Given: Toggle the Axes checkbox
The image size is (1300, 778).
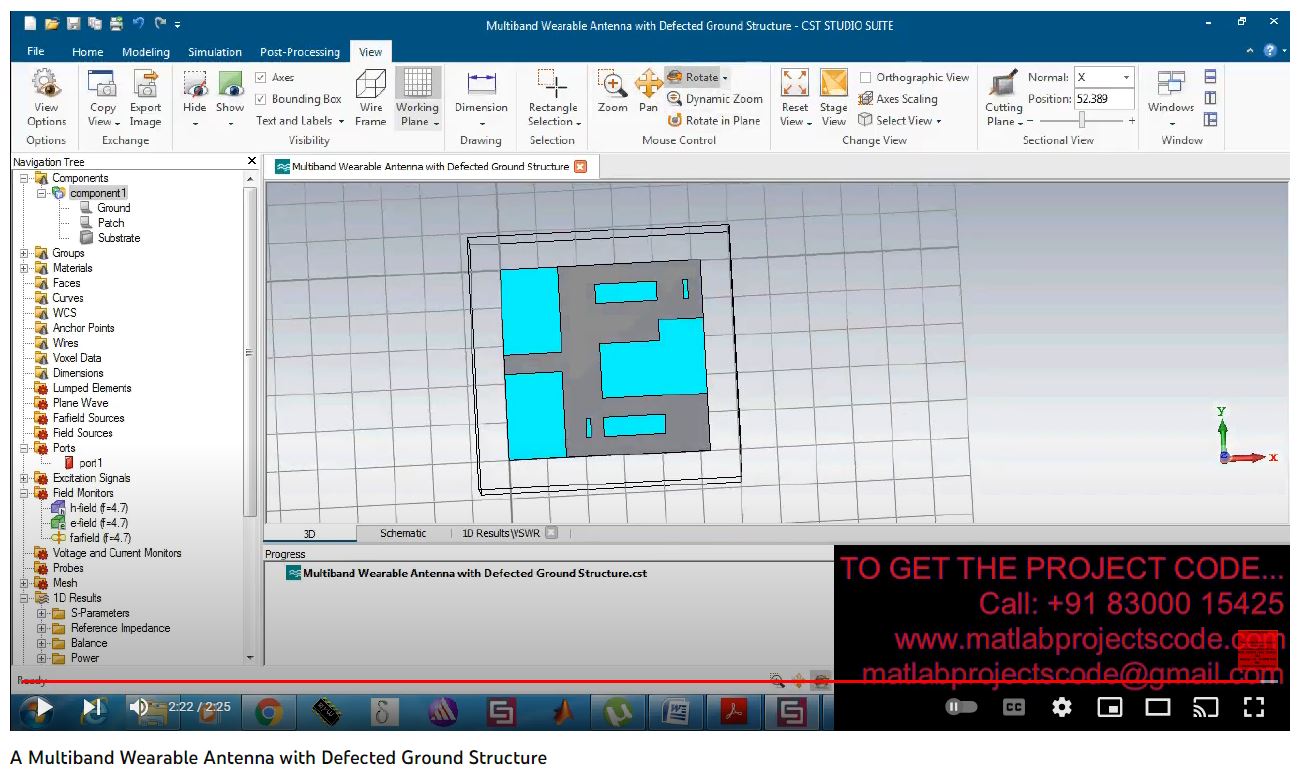Looking at the screenshot, I should click(x=261, y=77).
